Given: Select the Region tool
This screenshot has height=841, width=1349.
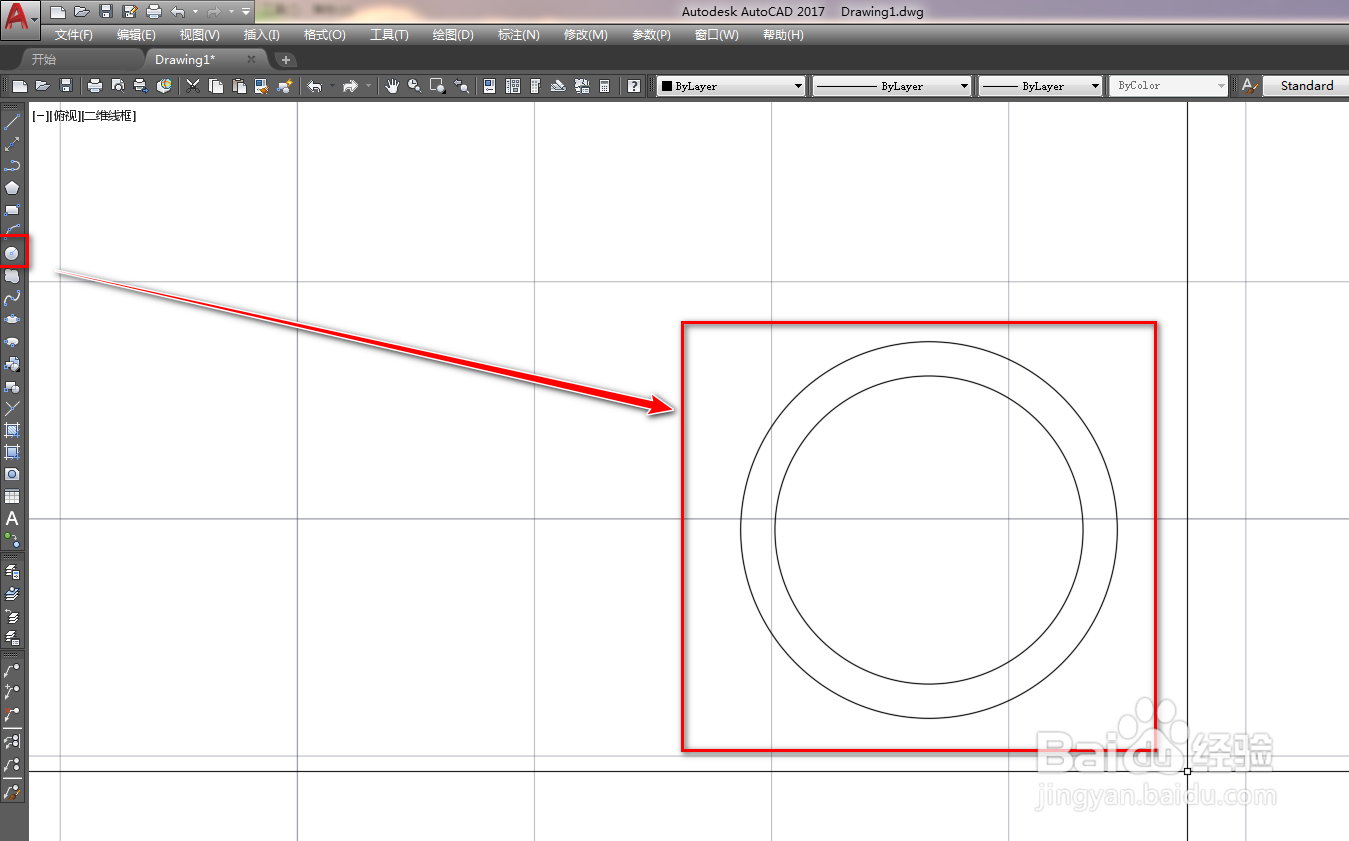Looking at the screenshot, I should (x=12, y=474).
